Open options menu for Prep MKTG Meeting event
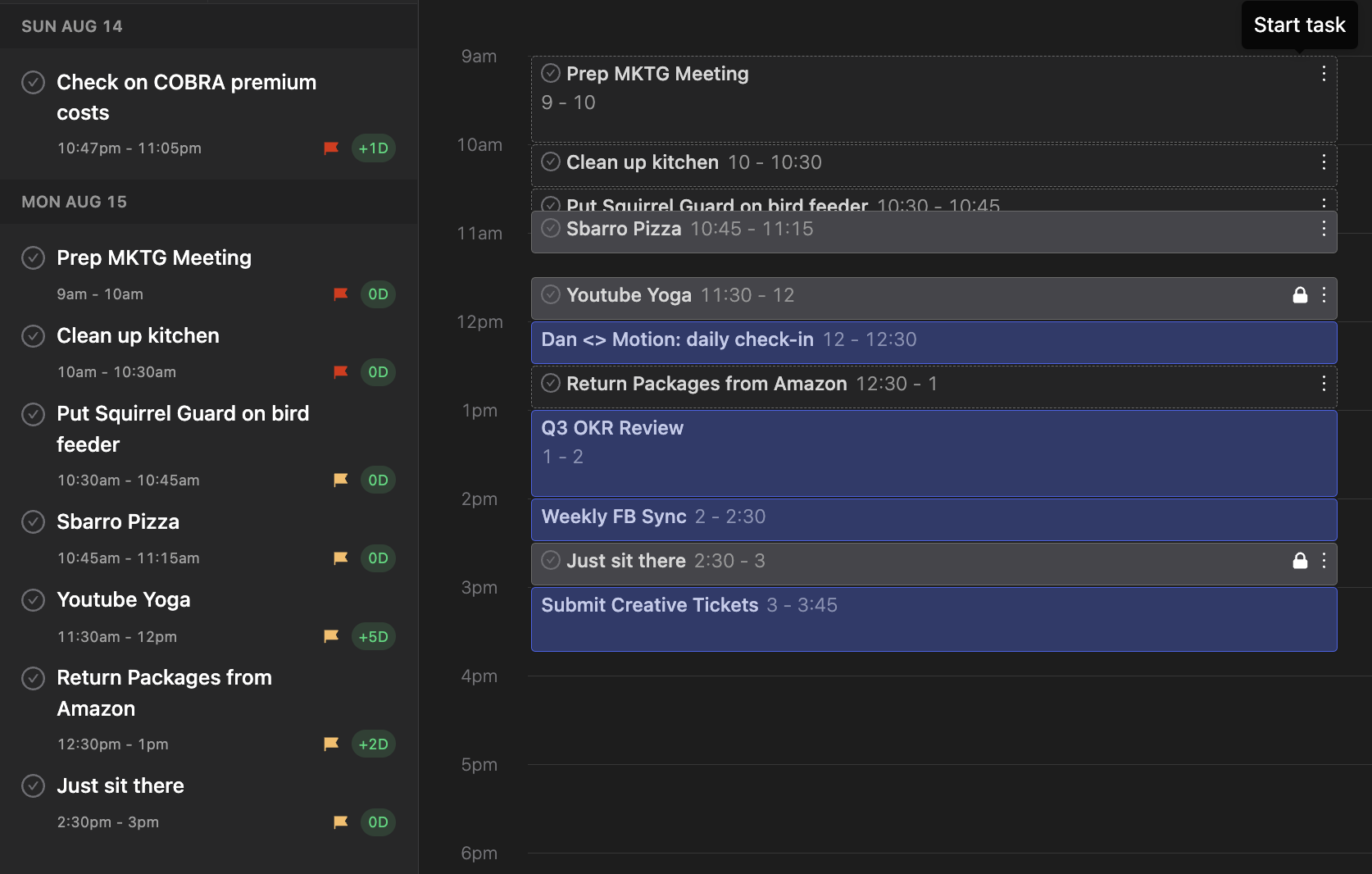This screenshot has width=1372, height=874. 1324,74
